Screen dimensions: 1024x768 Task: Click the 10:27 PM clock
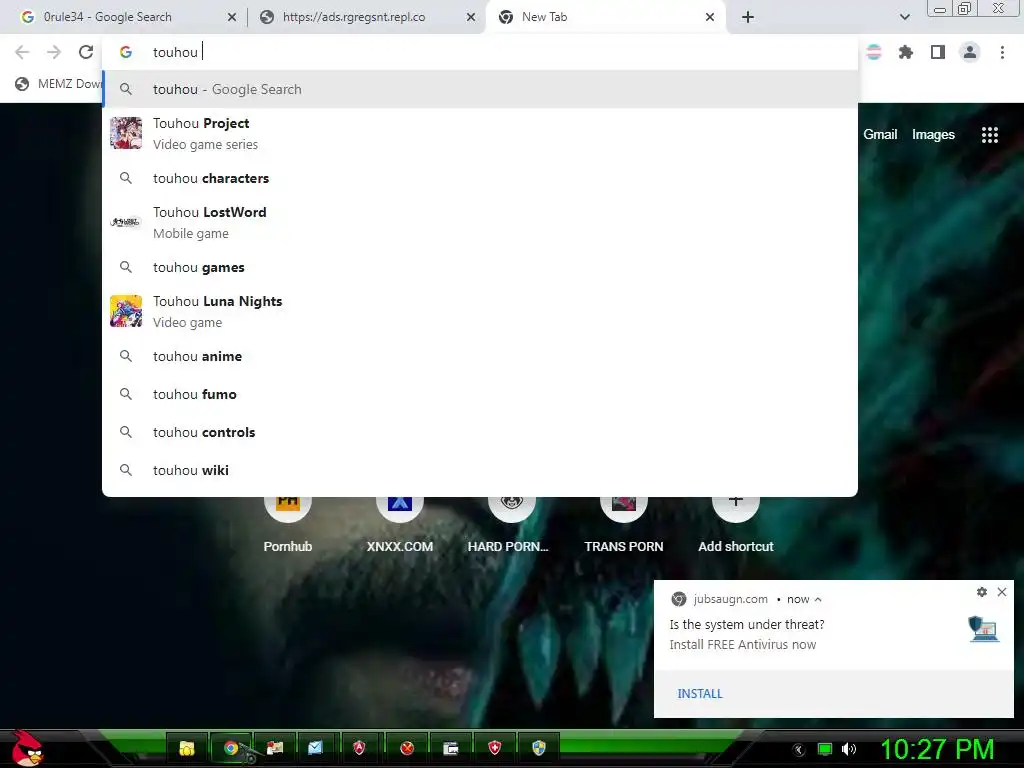[938, 749]
